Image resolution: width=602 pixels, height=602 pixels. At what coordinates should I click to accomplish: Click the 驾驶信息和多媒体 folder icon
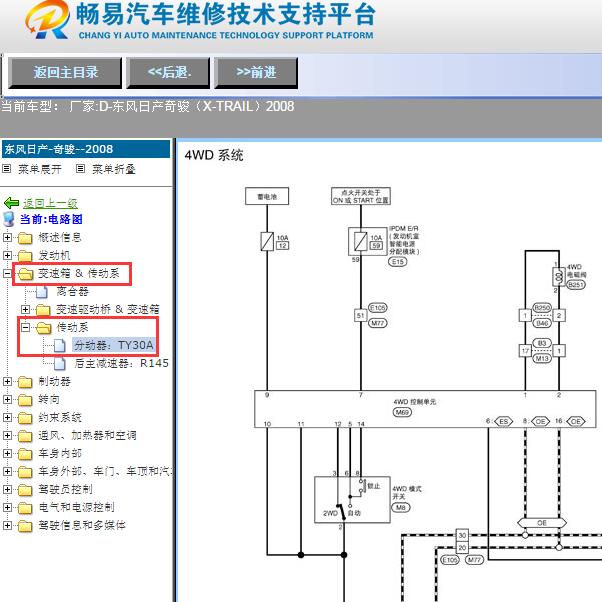click(25, 526)
